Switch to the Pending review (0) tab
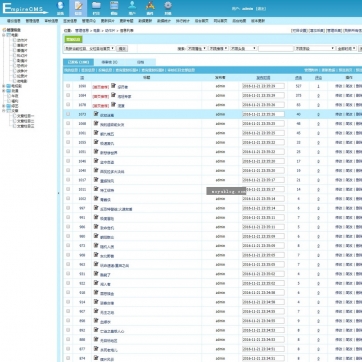 pos(109,62)
